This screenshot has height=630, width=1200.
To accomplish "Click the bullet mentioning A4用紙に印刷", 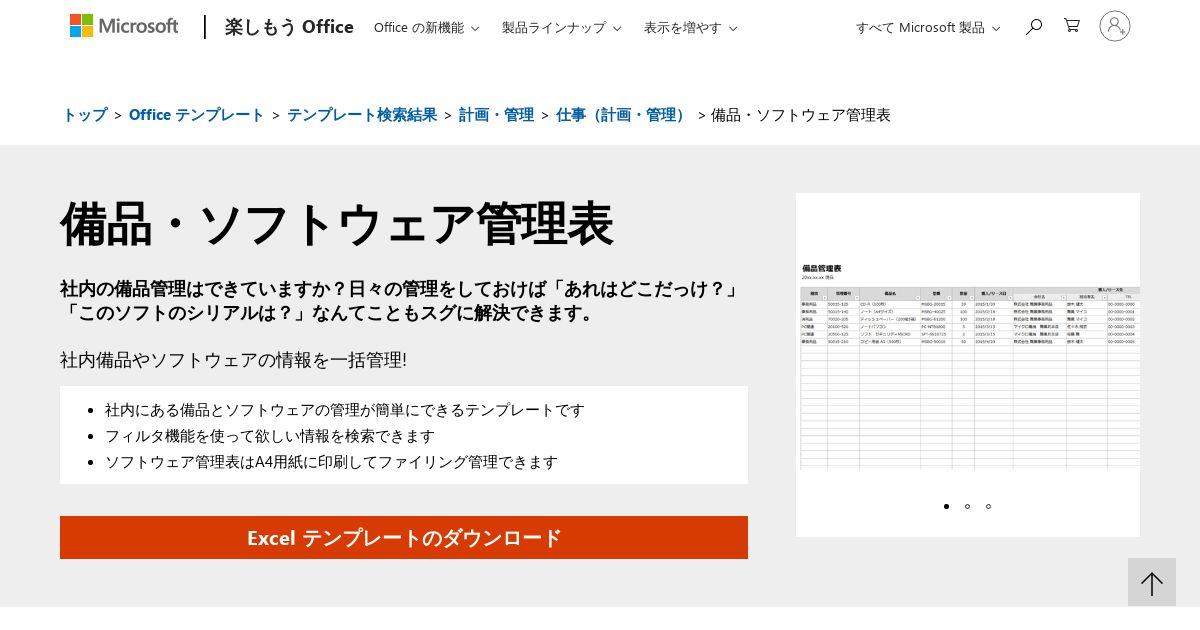I will click(x=331, y=461).
